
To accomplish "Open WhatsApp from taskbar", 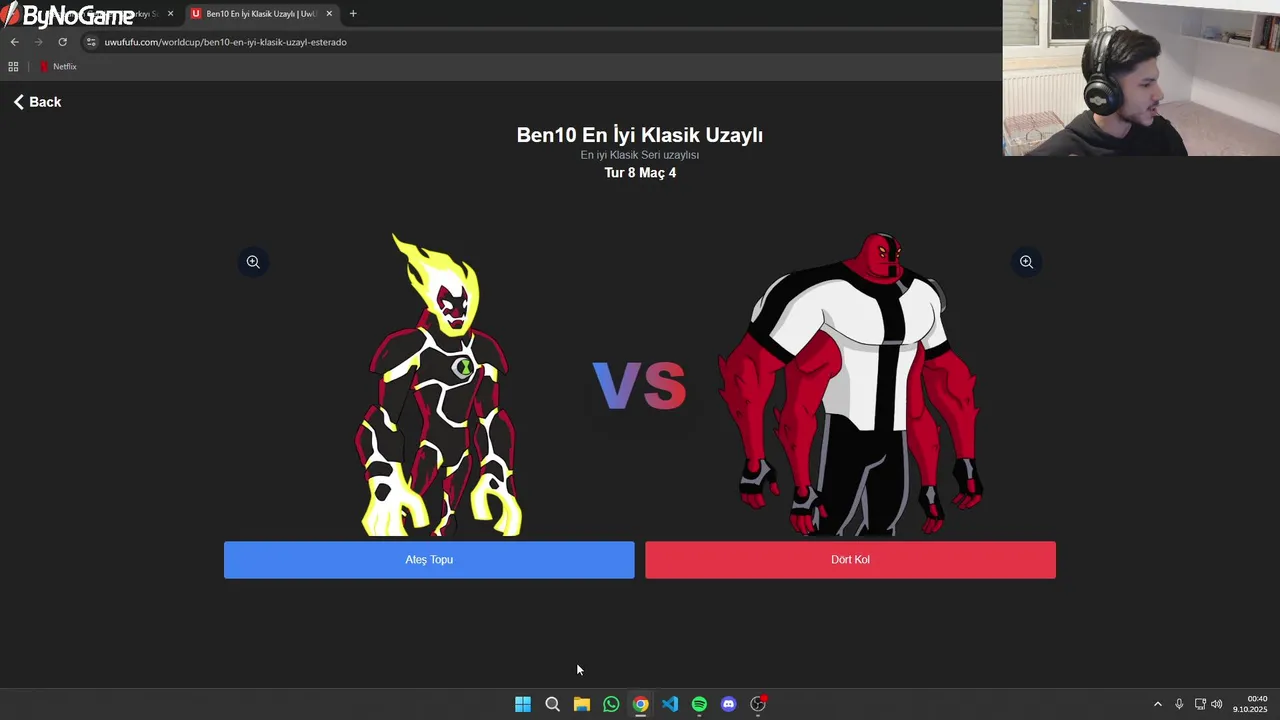I will (x=611, y=704).
